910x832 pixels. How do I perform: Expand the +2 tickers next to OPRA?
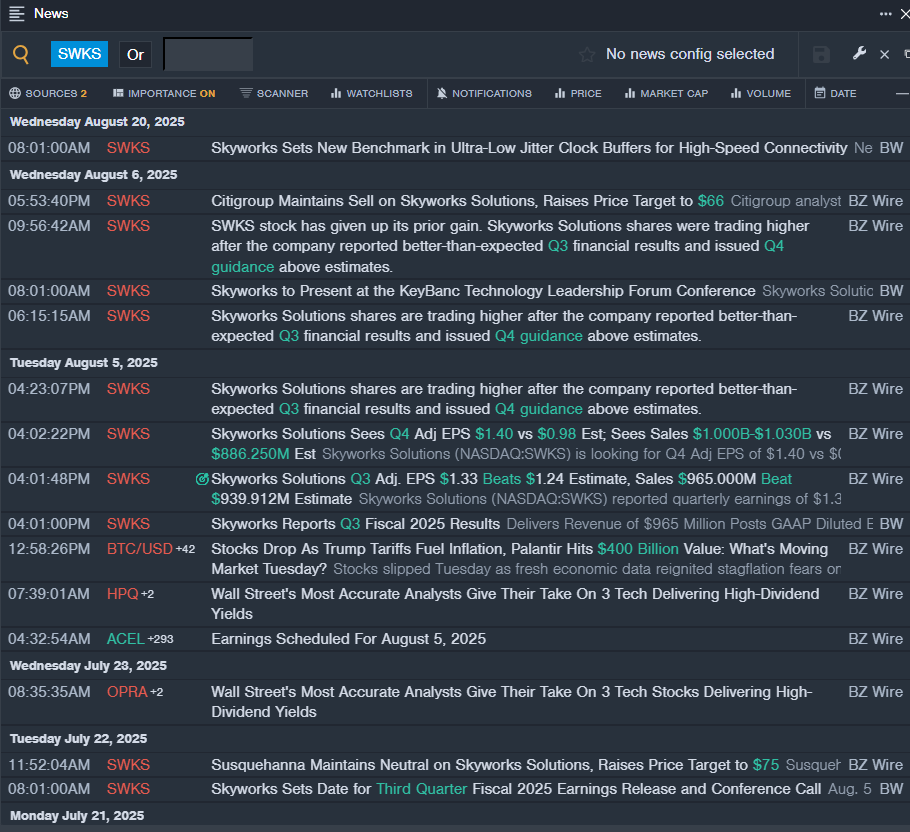157,692
